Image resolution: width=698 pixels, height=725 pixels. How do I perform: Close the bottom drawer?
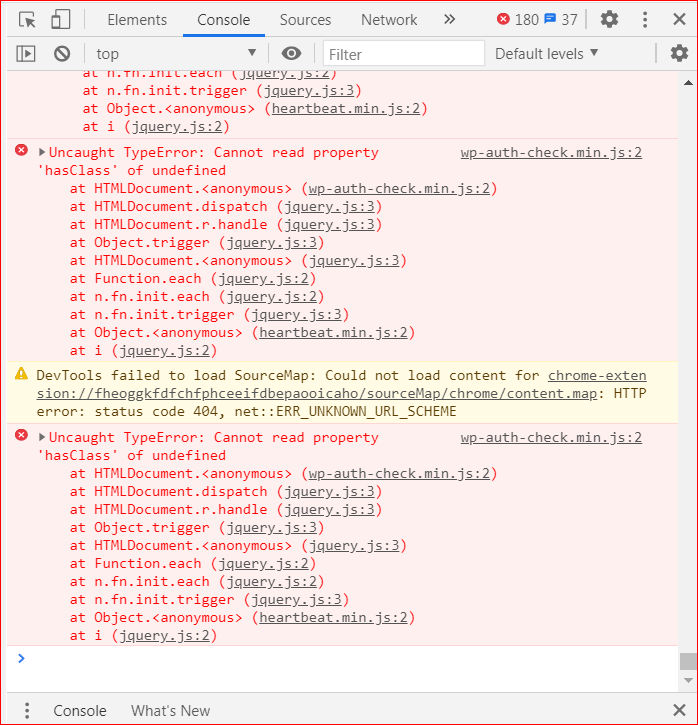click(679, 710)
